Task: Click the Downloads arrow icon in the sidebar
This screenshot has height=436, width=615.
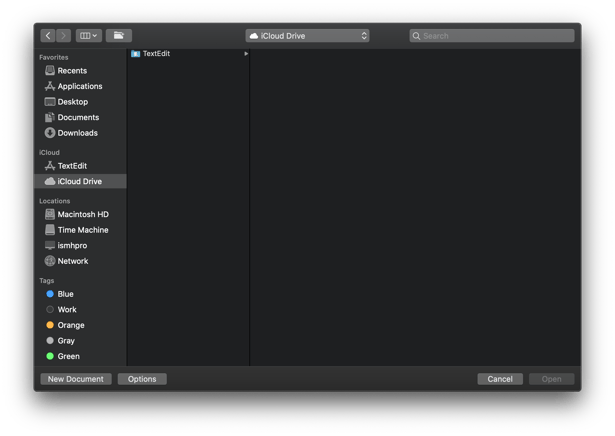Action: (50, 133)
